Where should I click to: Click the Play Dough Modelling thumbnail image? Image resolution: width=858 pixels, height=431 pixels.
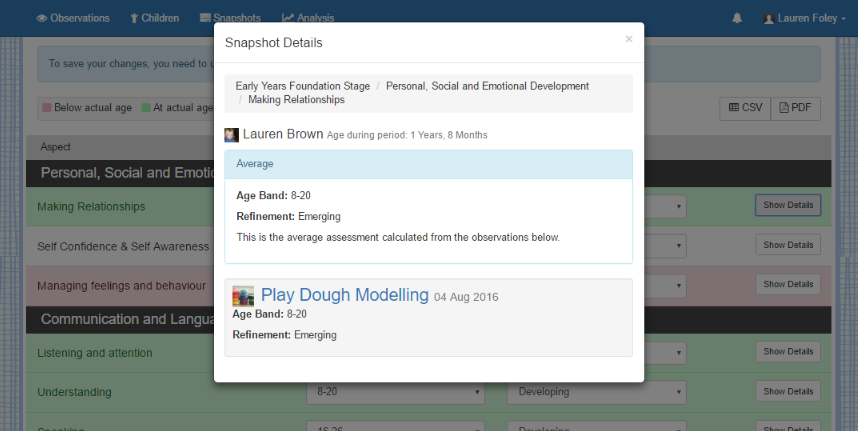click(x=243, y=296)
